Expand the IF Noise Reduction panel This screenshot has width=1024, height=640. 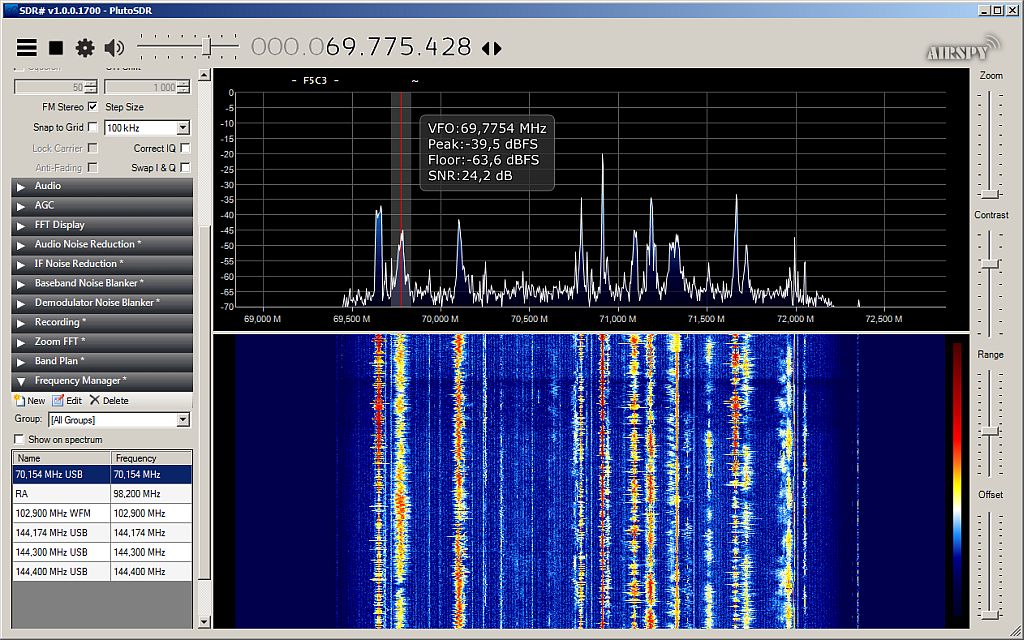click(x=102, y=264)
